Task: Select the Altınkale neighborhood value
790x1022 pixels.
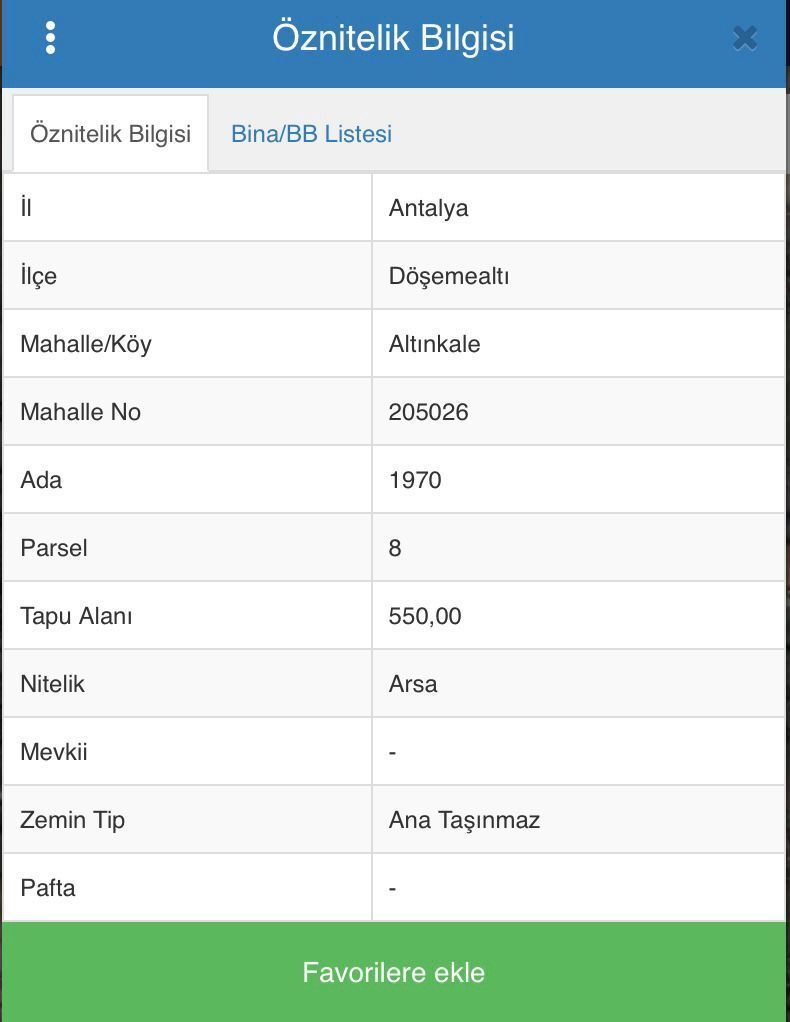Action: click(x=434, y=344)
